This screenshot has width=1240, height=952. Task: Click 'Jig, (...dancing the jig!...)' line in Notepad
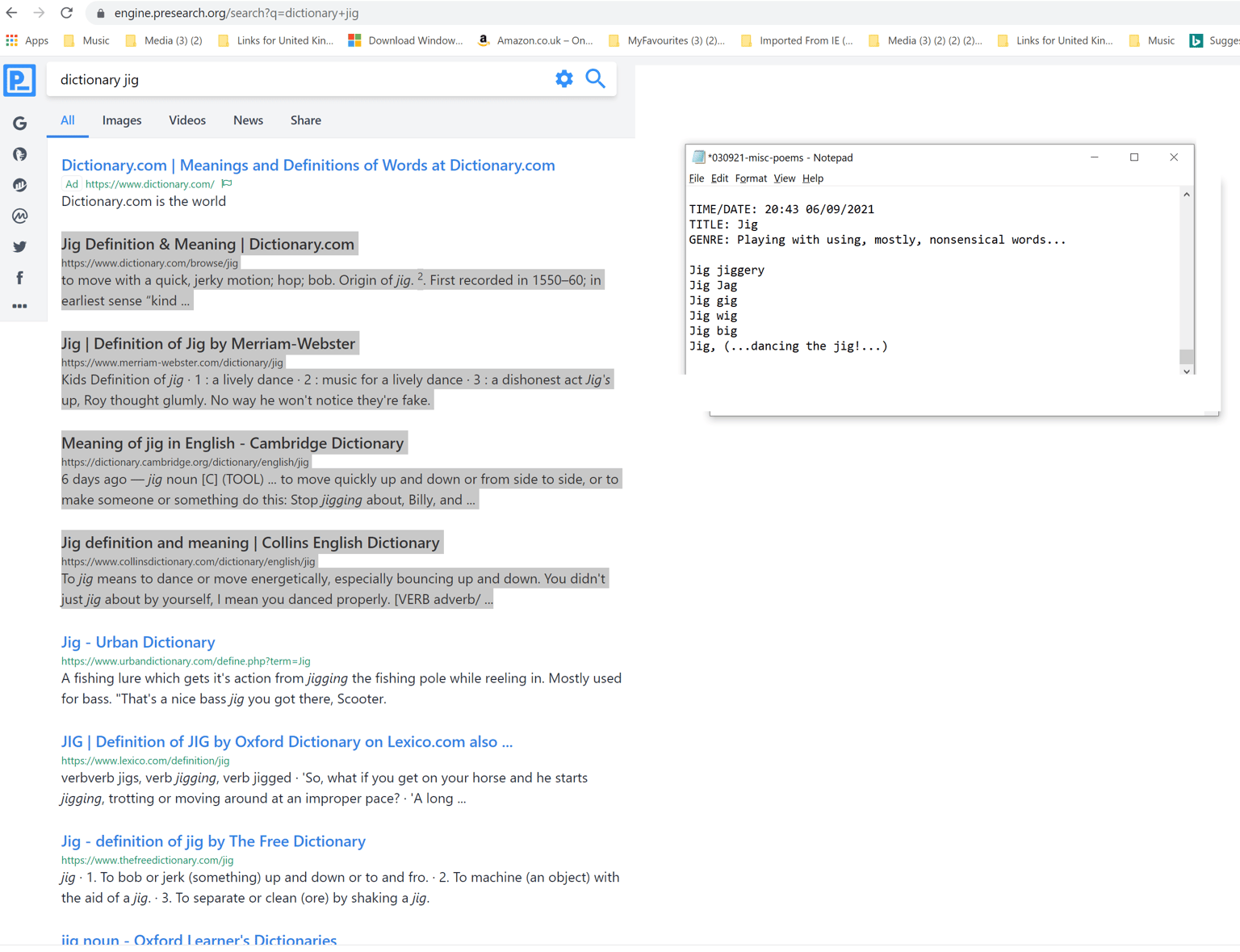point(789,346)
